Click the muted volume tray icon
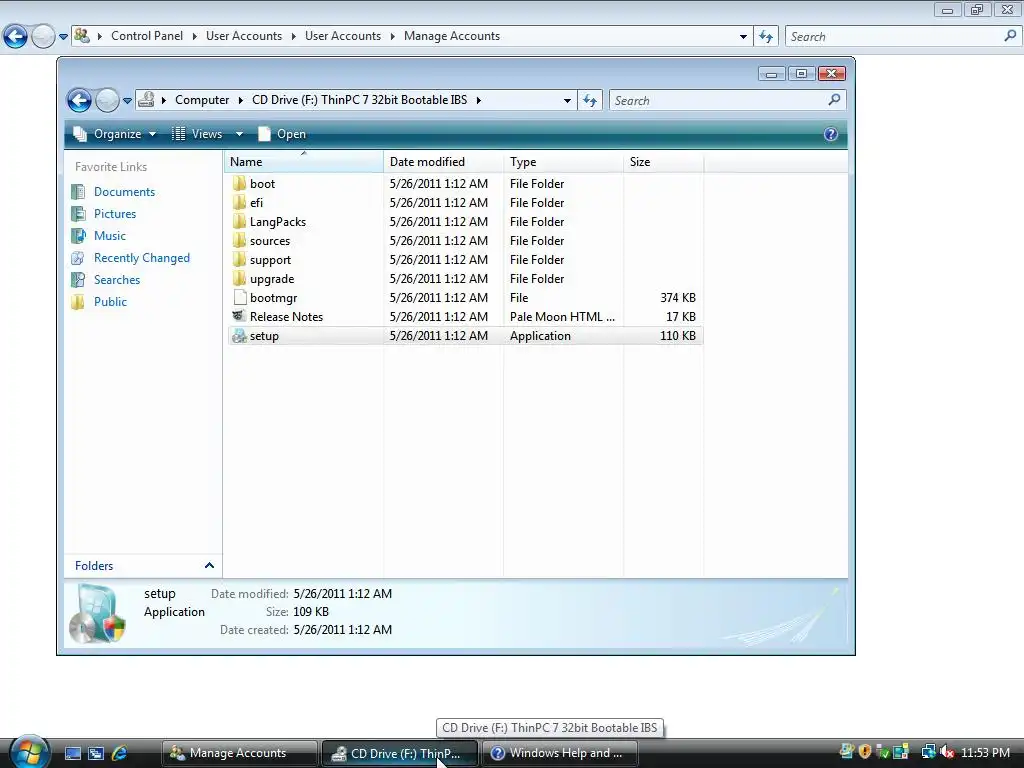1024x768 pixels. tap(948, 752)
